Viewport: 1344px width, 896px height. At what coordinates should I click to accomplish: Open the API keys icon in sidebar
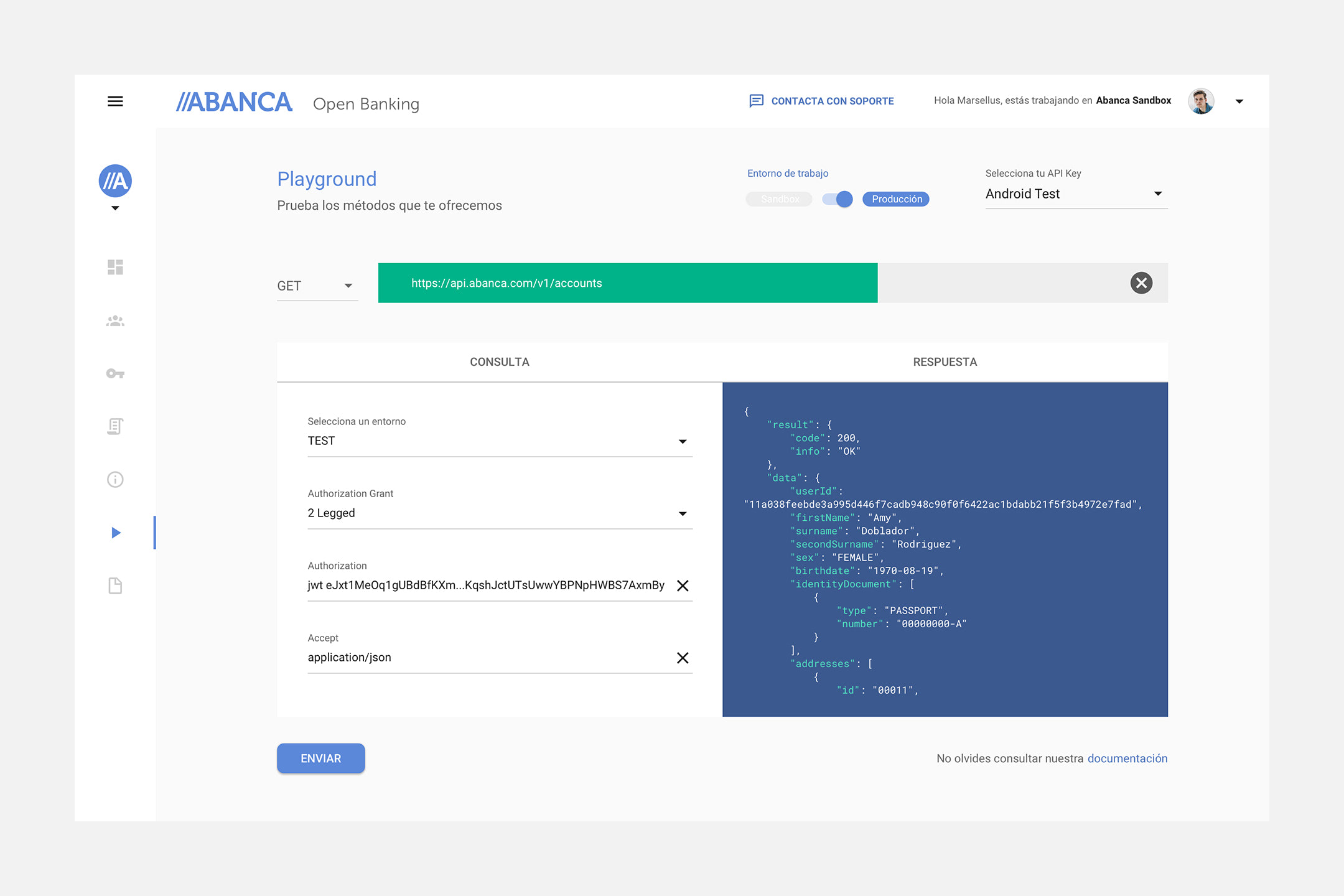pyautogui.click(x=115, y=373)
